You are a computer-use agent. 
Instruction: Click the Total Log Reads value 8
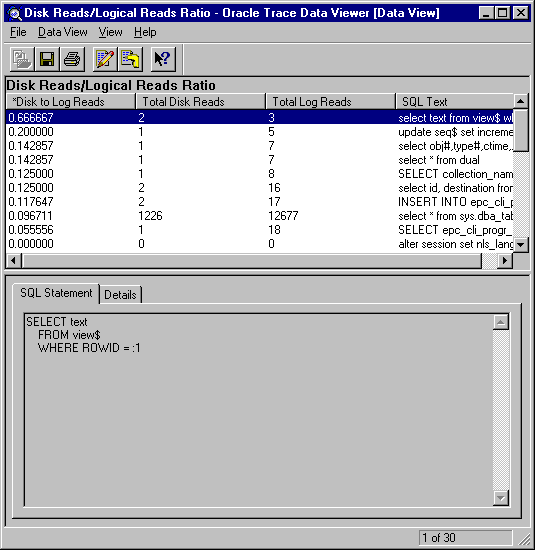coord(271,174)
